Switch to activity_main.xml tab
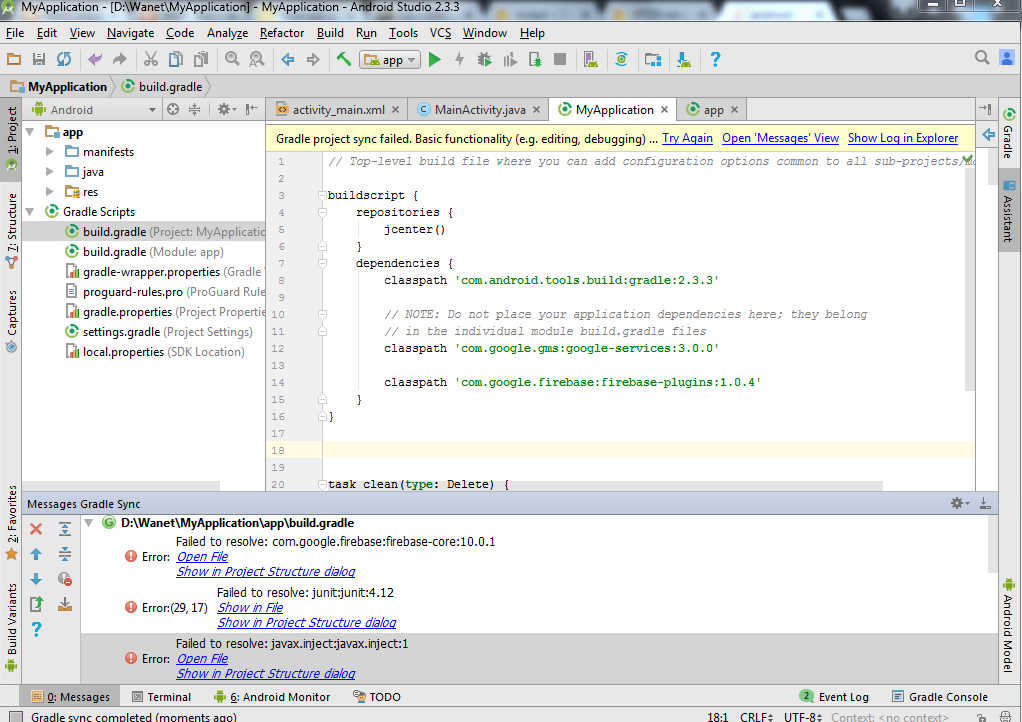This screenshot has height=722, width=1022. click(337, 109)
